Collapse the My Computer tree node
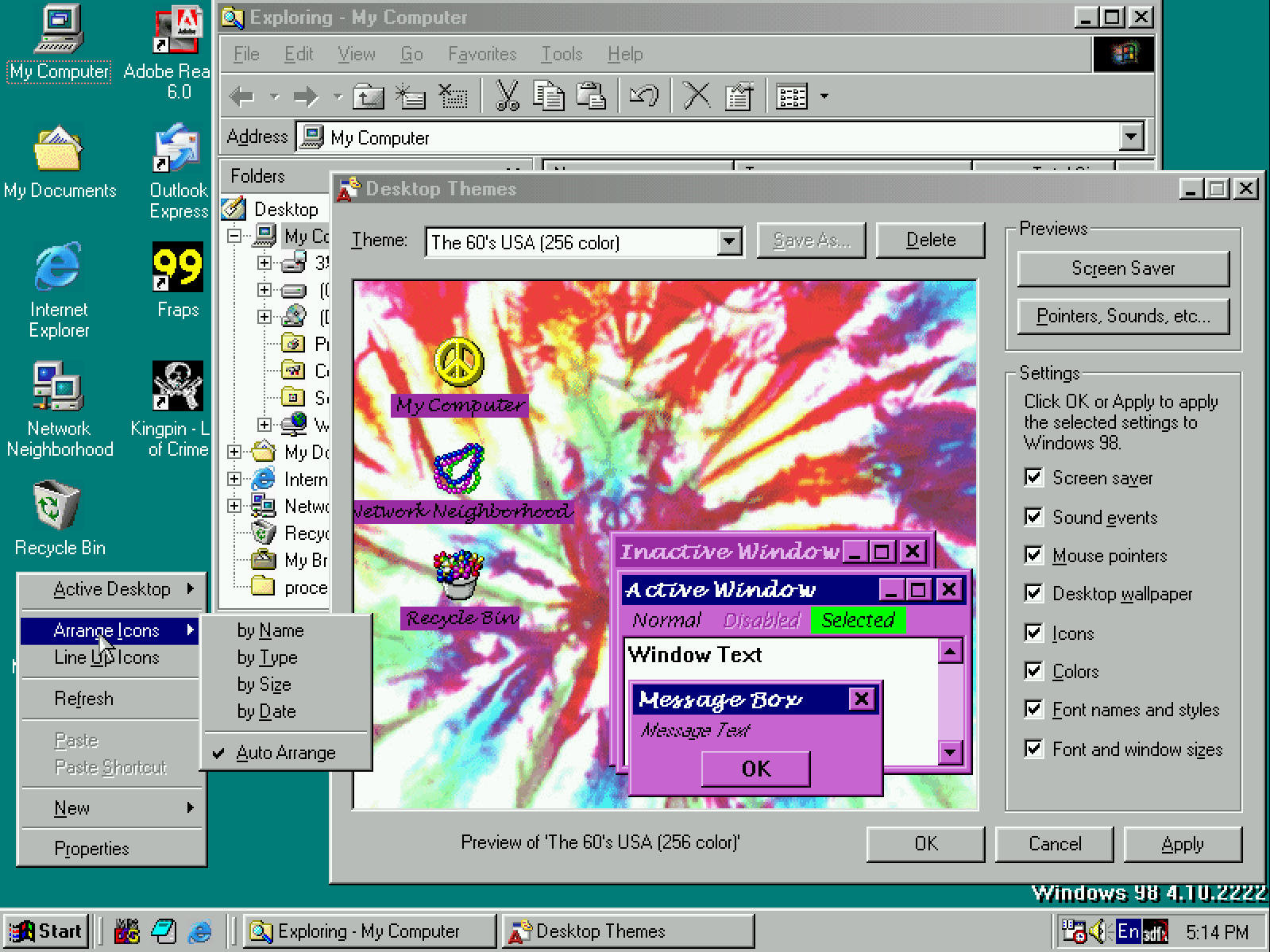The image size is (1270, 952). pyautogui.click(x=234, y=236)
